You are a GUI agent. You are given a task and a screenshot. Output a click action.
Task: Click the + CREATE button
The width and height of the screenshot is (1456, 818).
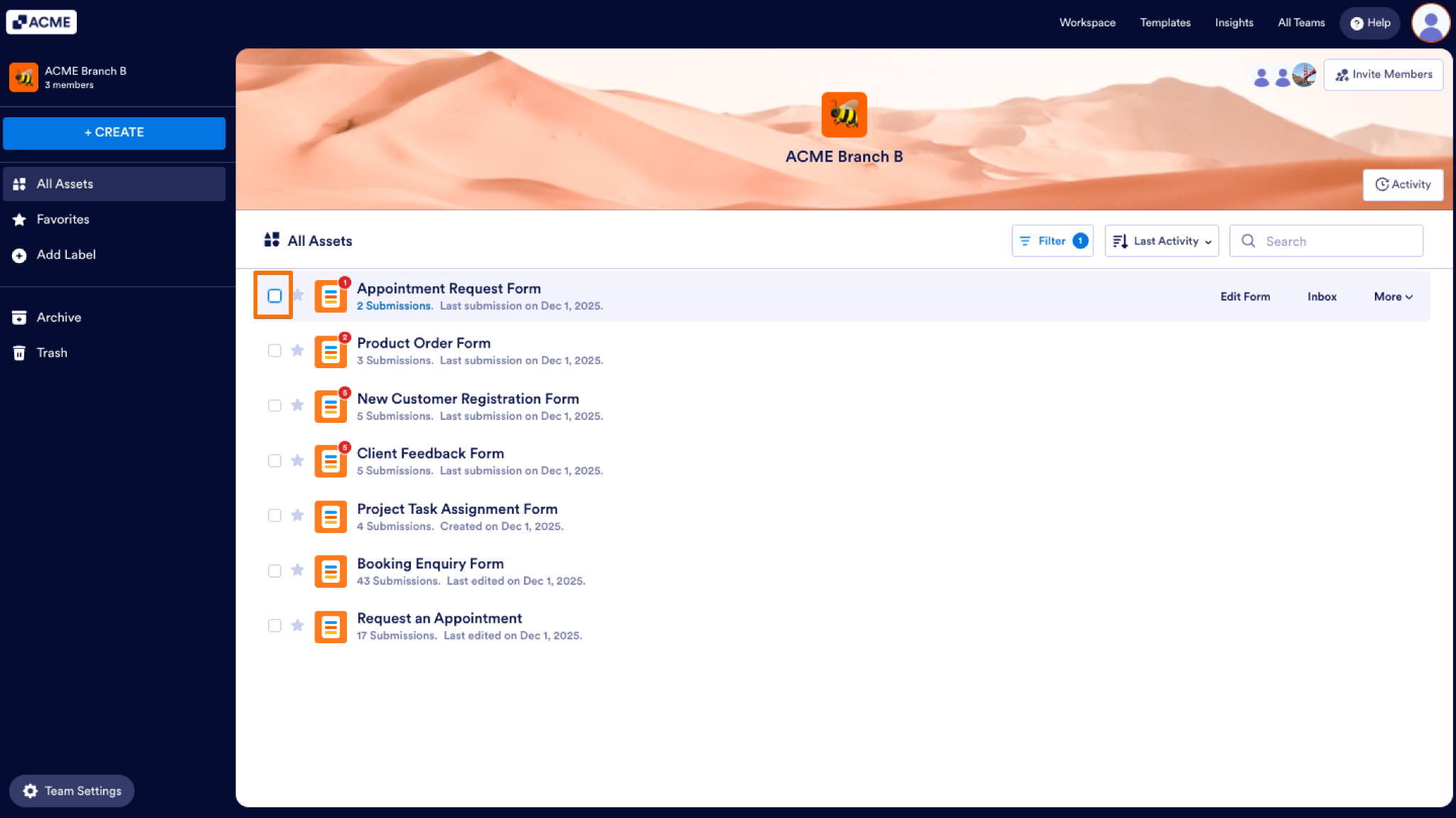tap(114, 133)
